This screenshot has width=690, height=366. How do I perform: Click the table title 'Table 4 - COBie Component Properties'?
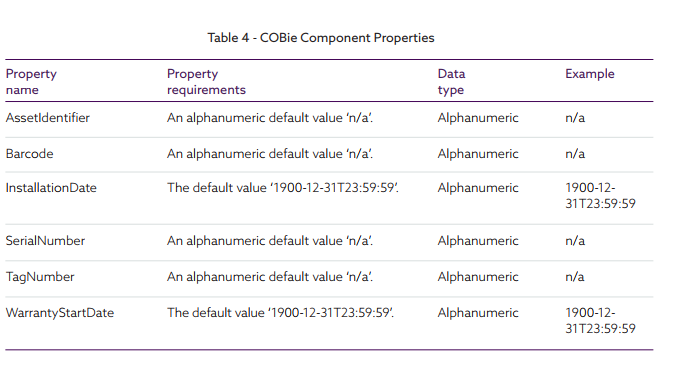click(x=321, y=38)
